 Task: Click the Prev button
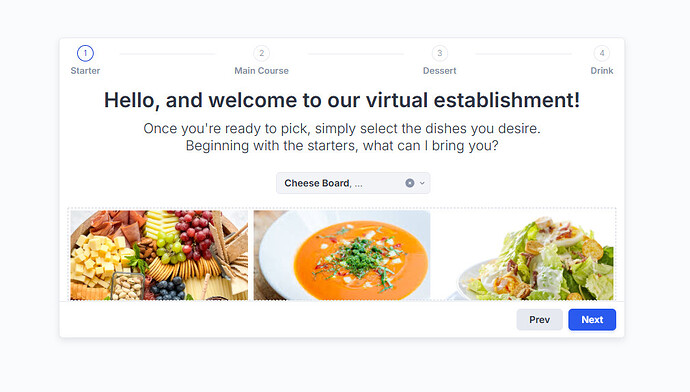tap(540, 319)
